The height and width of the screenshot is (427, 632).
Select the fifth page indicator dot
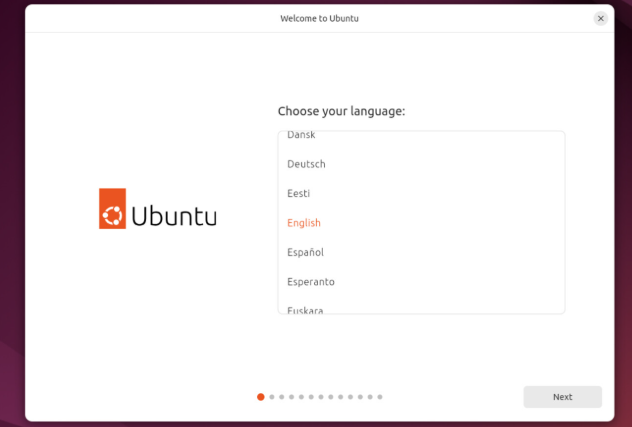(x=301, y=397)
